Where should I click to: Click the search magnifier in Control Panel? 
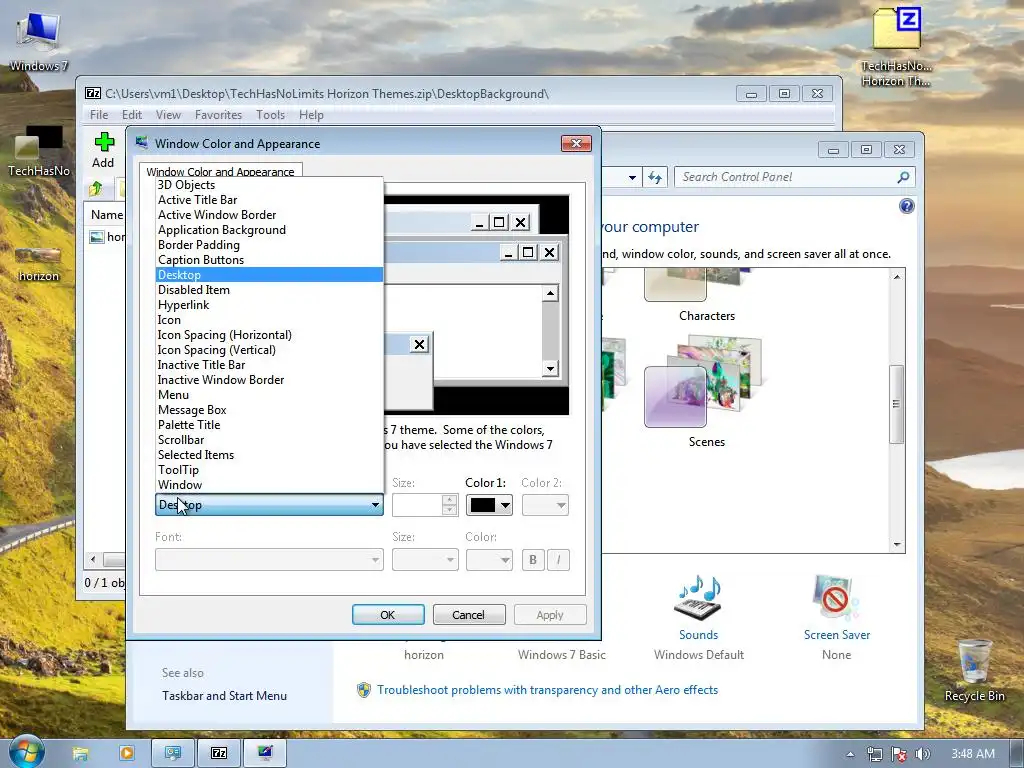[903, 177]
